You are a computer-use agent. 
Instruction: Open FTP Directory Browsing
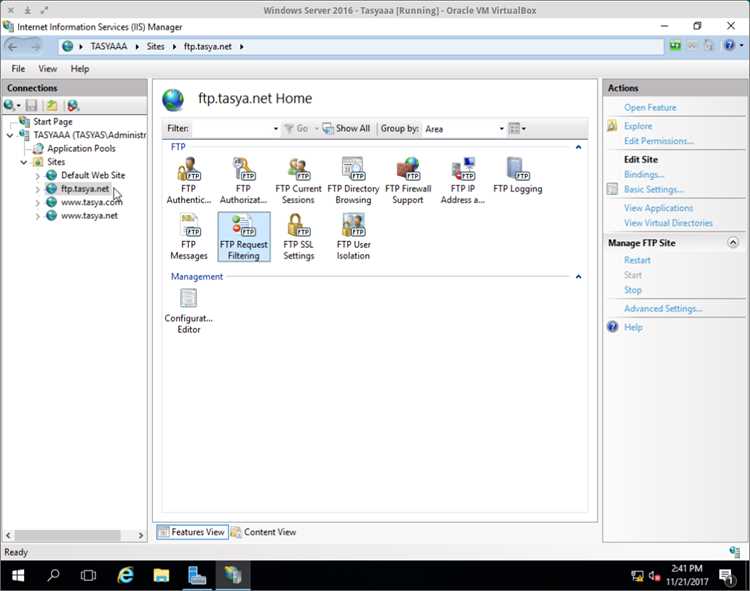(x=353, y=181)
